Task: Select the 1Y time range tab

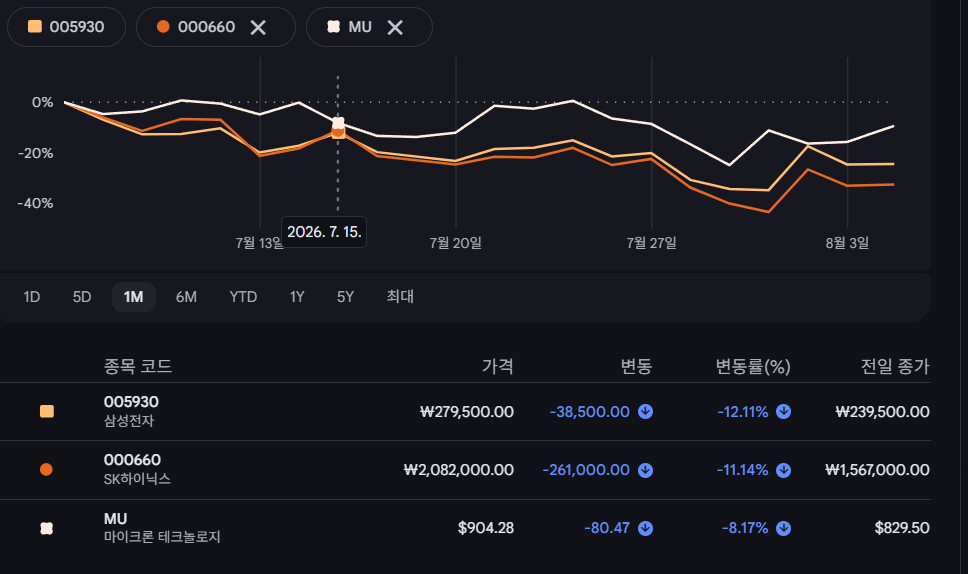Action: click(x=297, y=297)
